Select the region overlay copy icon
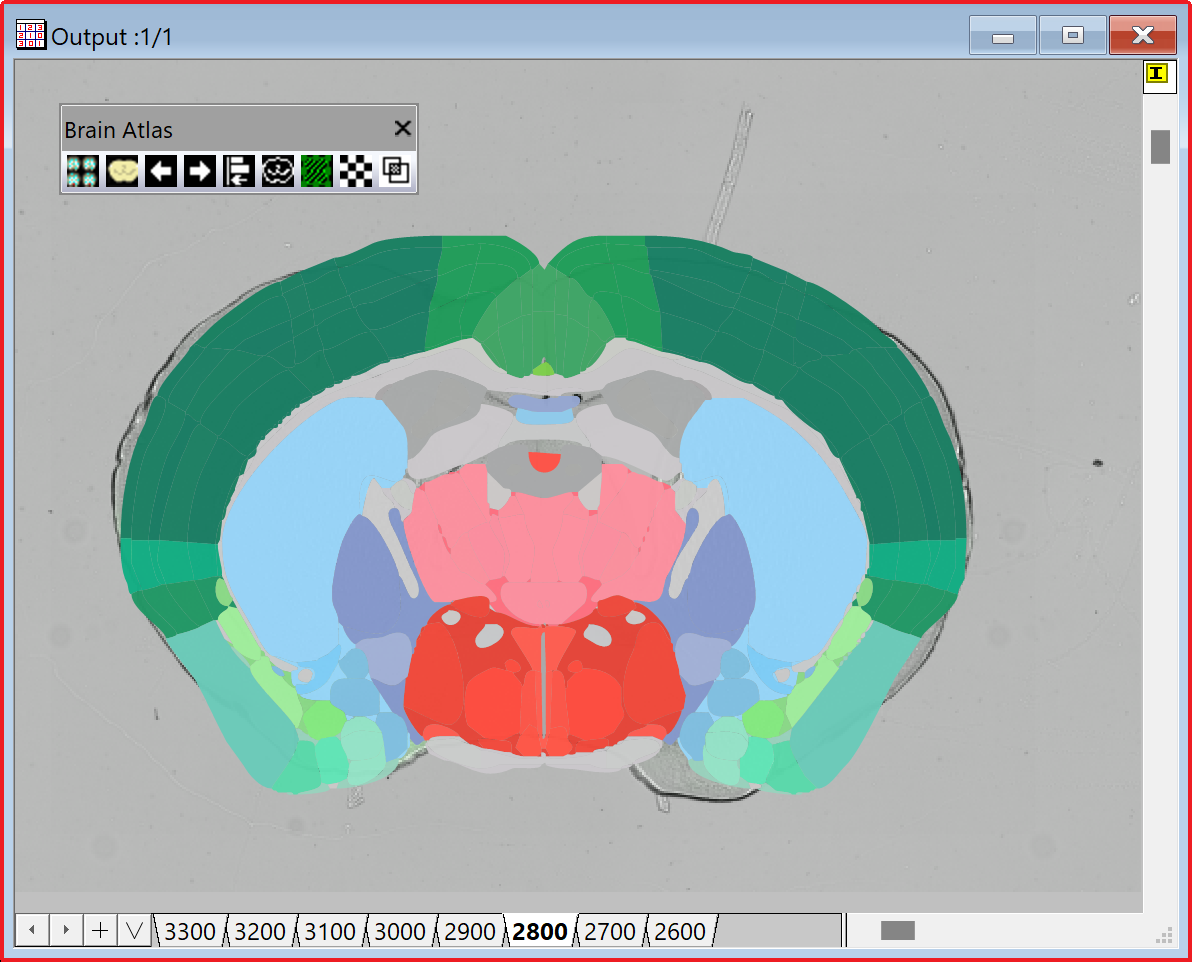The height and width of the screenshot is (962, 1192). [394, 170]
